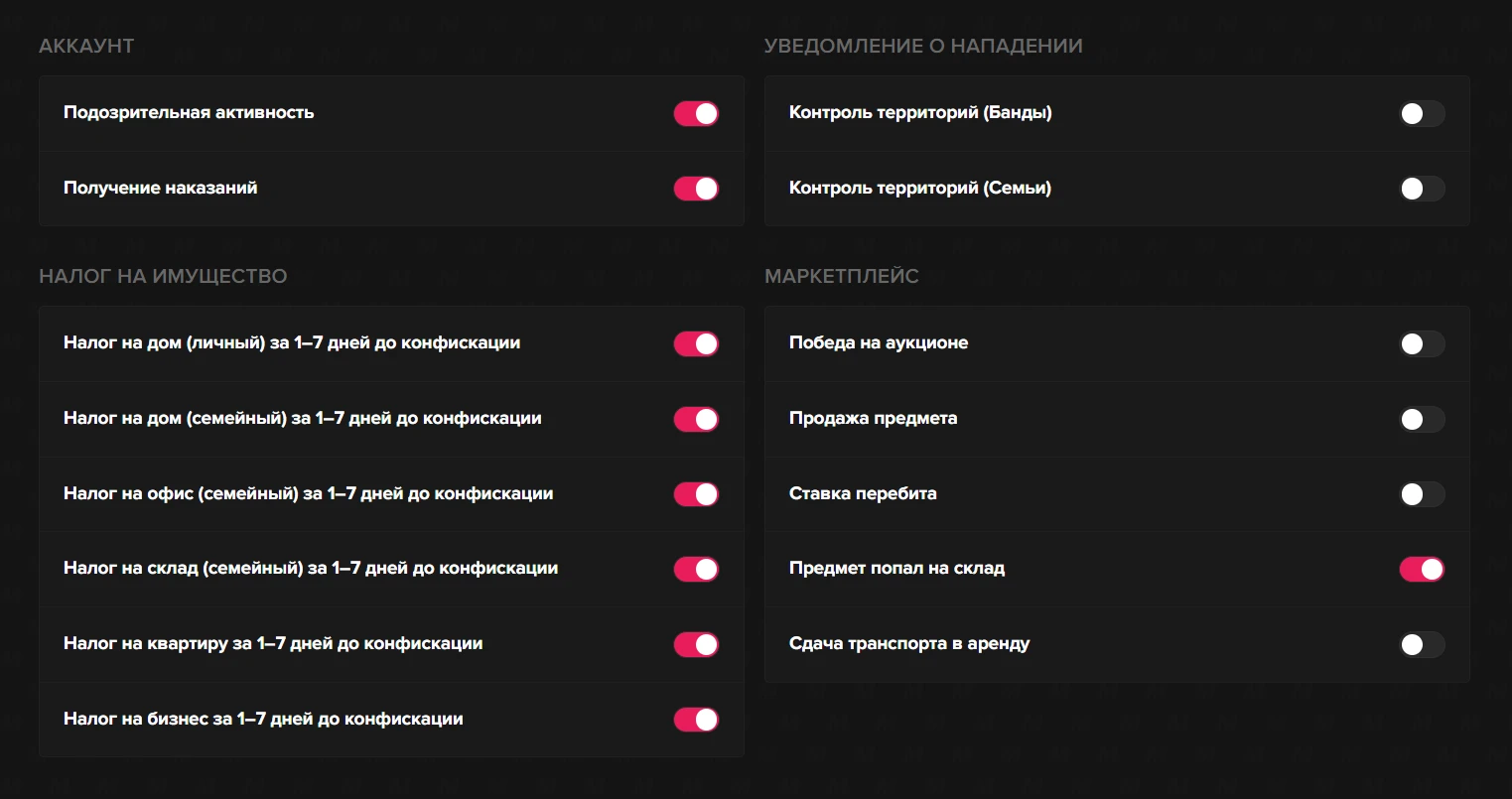Turn on the Продажа предмета switch

[x=1422, y=419]
